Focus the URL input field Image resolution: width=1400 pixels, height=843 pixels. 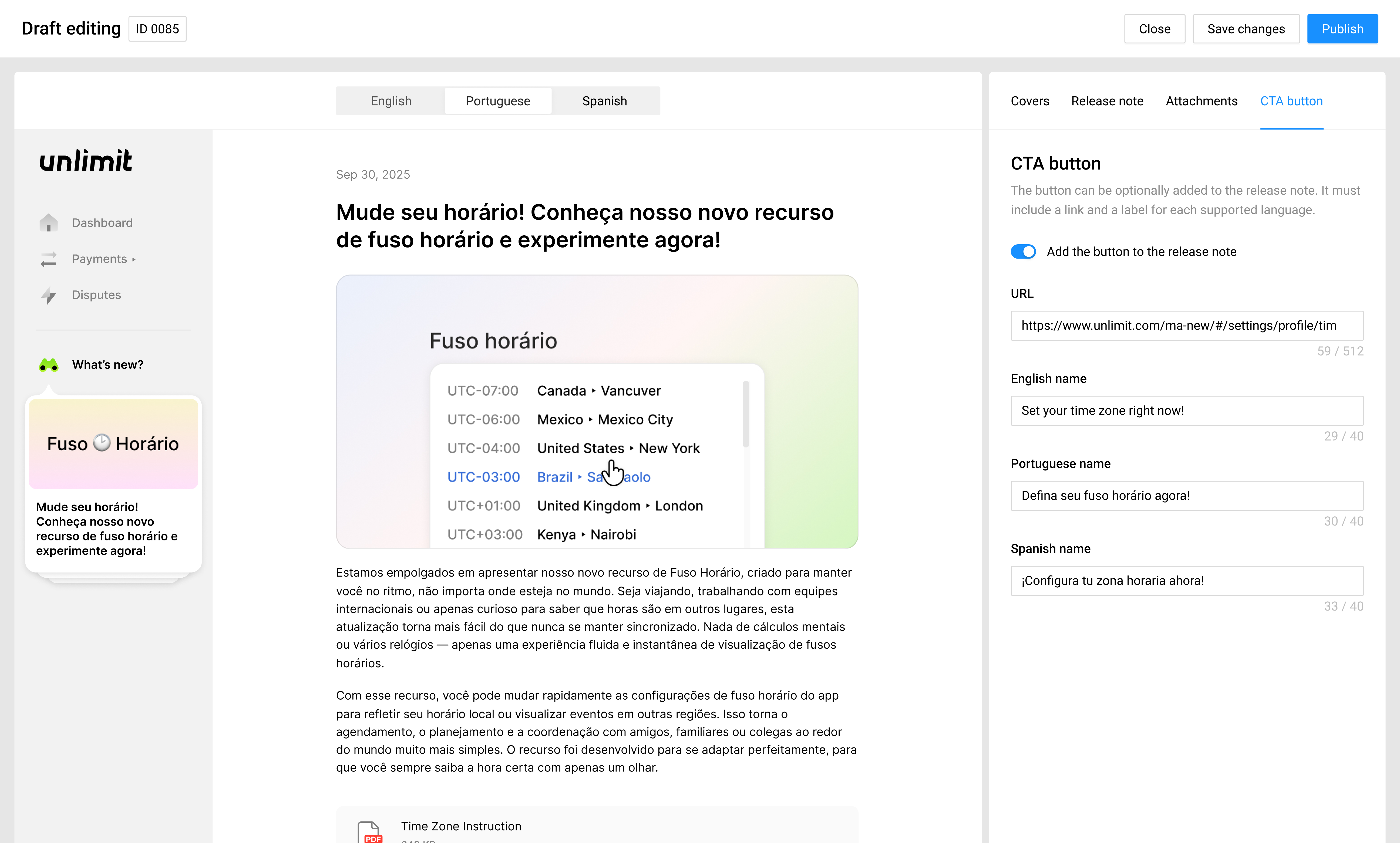tap(1187, 326)
